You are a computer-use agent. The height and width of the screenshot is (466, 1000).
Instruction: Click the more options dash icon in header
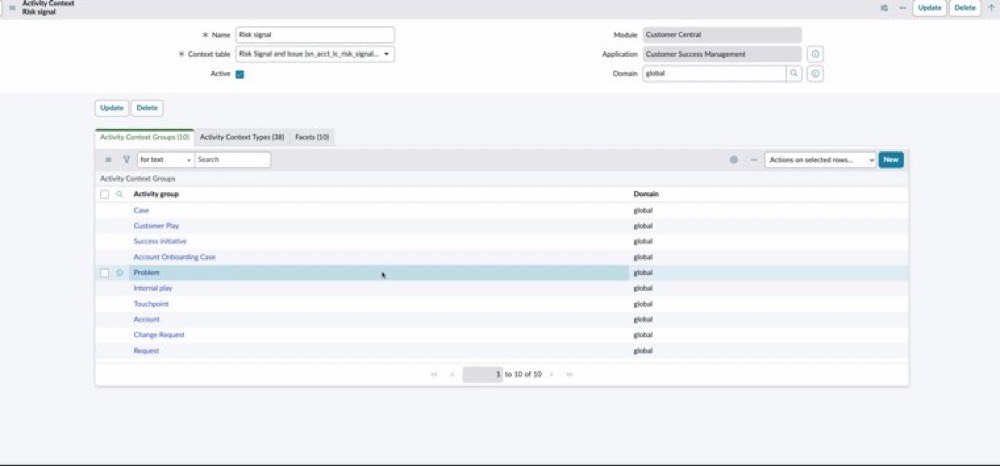click(902, 8)
